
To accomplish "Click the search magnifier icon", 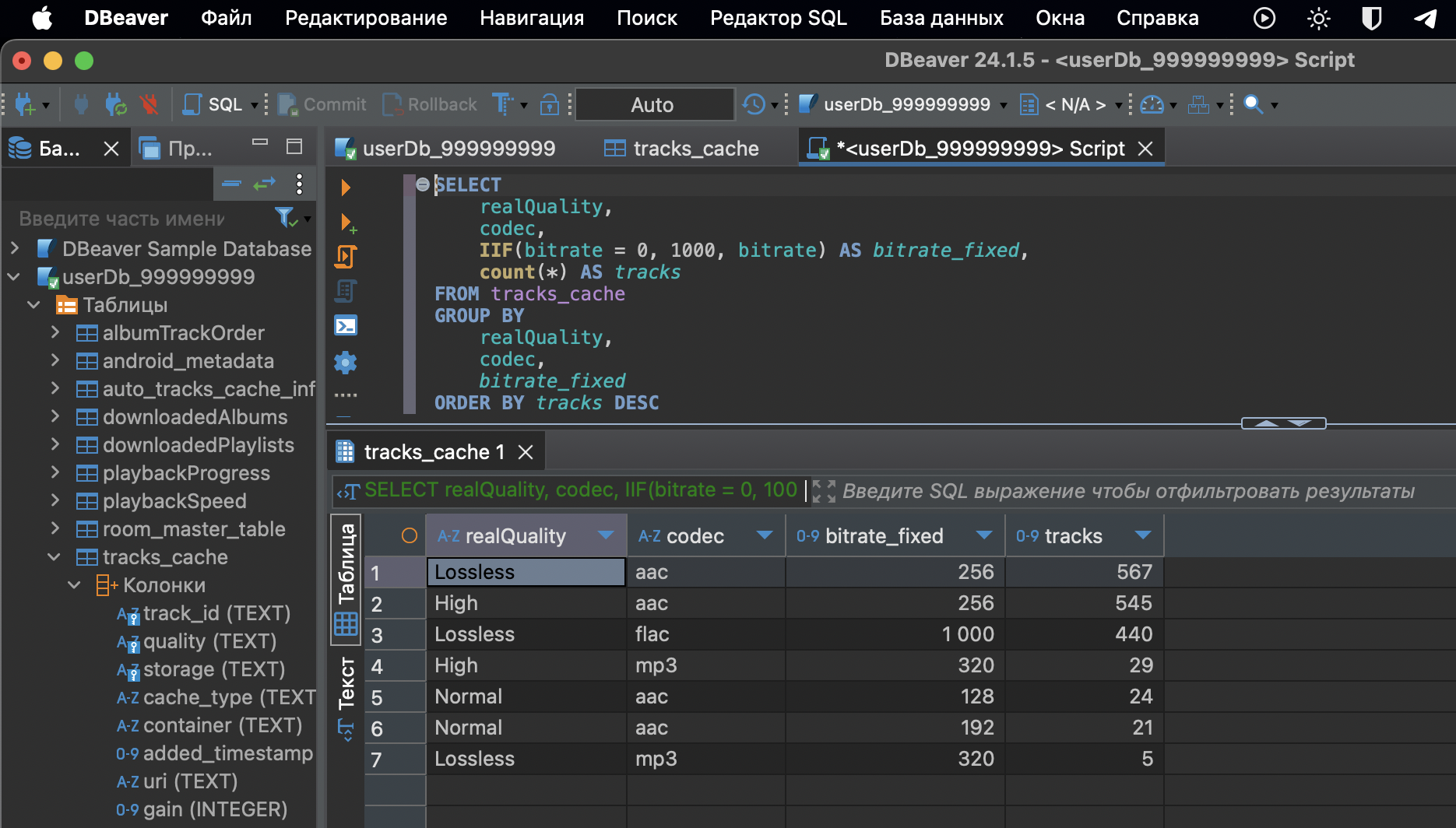I will click(x=1253, y=104).
